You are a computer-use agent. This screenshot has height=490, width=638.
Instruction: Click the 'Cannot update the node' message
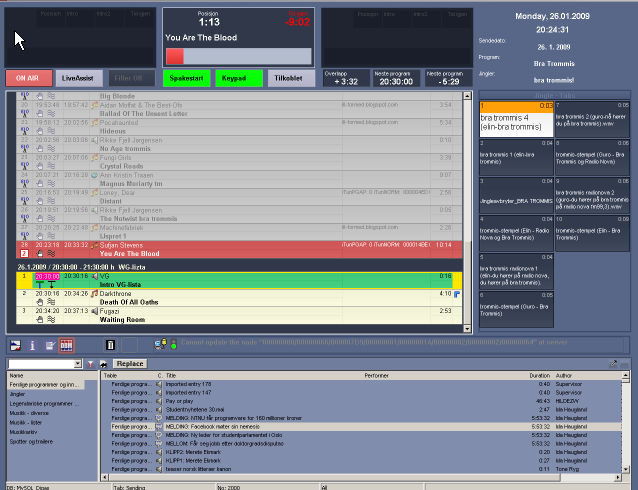click(374, 342)
